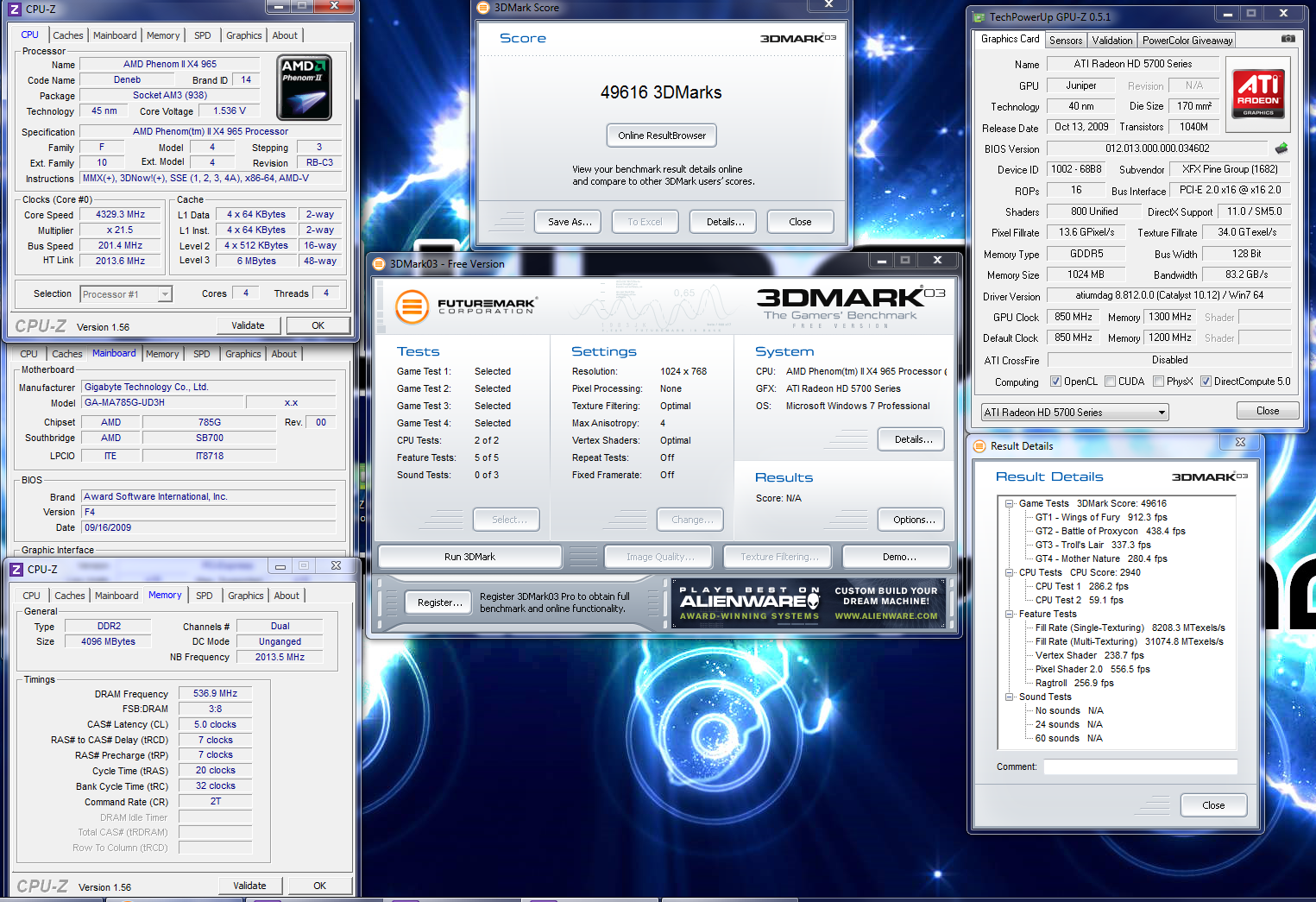Open Graphics tab in Memory CPU-Z window
1316x902 pixels.
(246, 596)
